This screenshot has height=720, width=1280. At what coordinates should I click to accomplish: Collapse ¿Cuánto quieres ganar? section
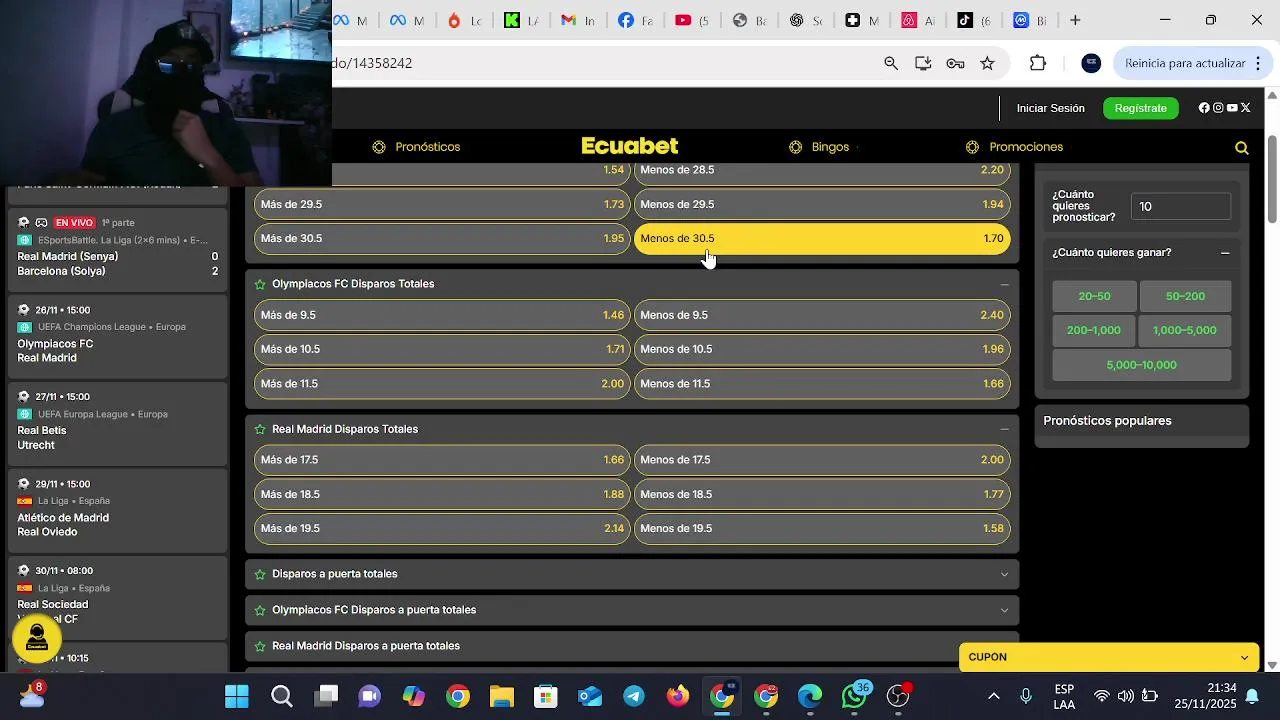[x=1225, y=253]
